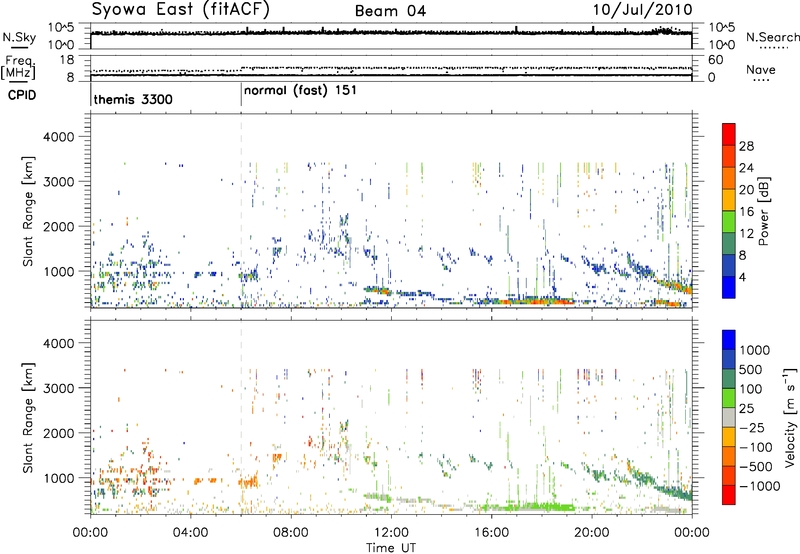Click the strong echo near 18:00 in power plot
The image size is (800, 554).
(x=536, y=301)
